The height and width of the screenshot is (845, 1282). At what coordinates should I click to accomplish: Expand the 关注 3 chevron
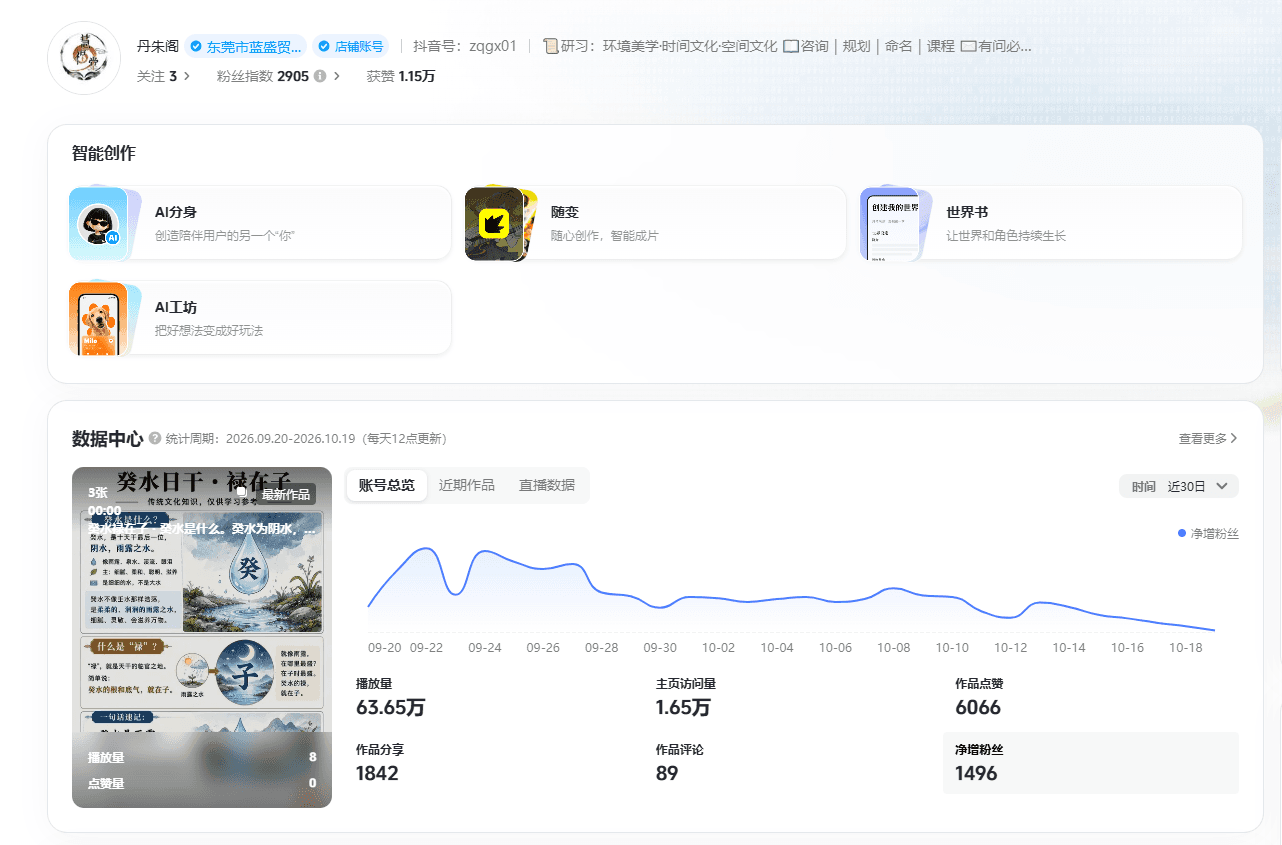[x=186, y=76]
